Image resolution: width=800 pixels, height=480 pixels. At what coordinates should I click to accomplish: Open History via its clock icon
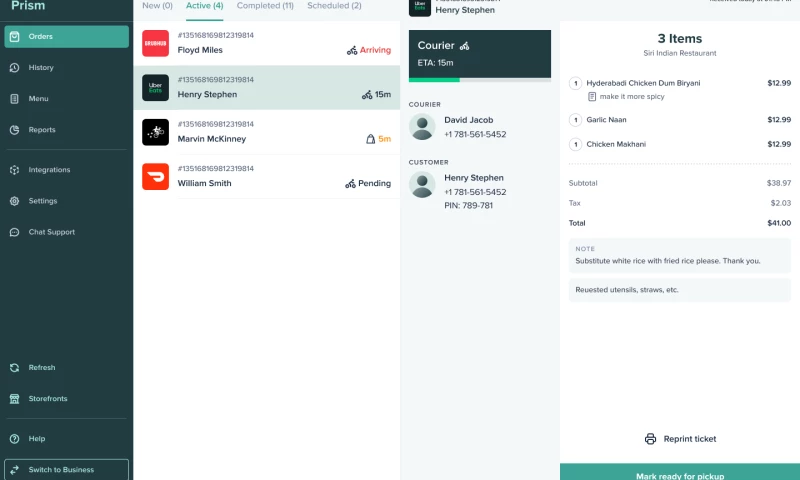pyautogui.click(x=14, y=68)
